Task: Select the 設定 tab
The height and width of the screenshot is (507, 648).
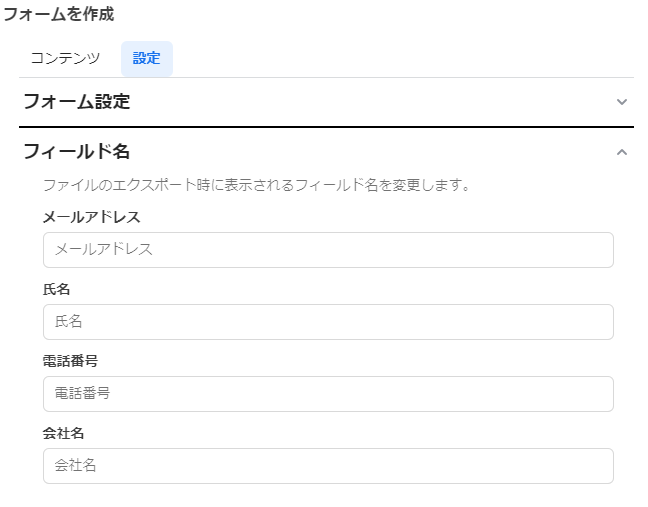Action: [146, 58]
